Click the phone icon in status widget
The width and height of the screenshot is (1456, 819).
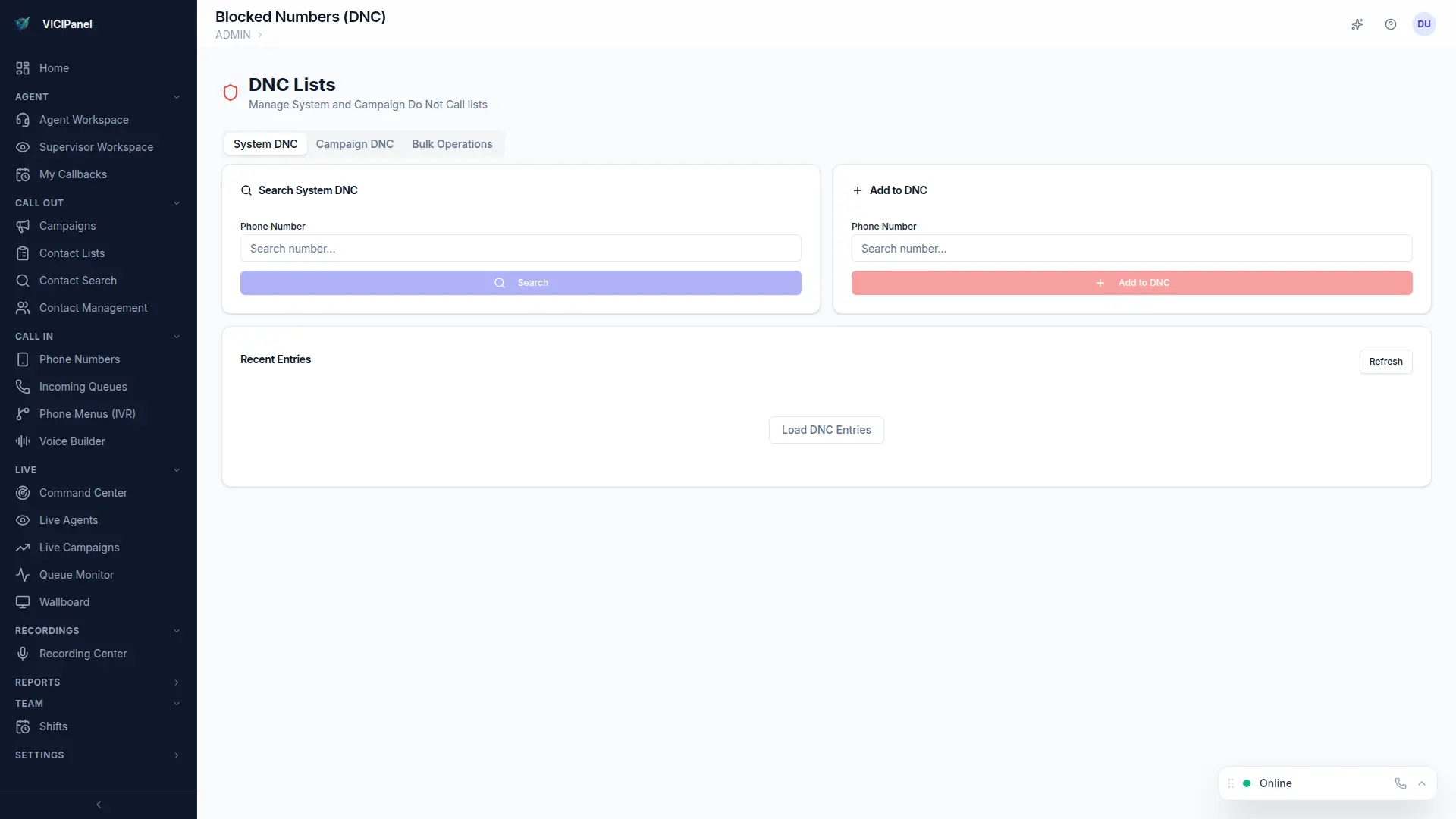tap(1401, 783)
